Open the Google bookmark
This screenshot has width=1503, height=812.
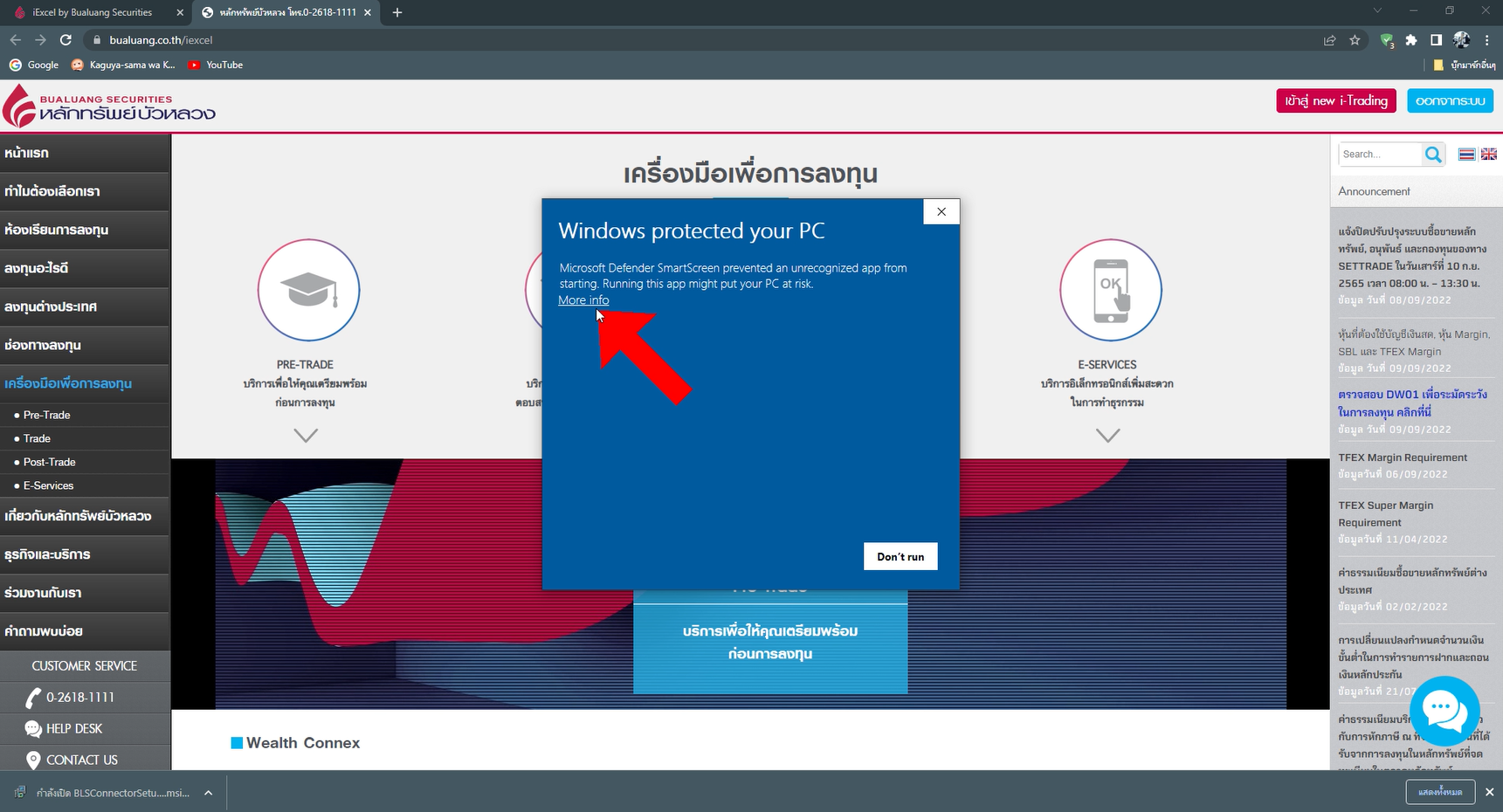pyautogui.click(x=34, y=65)
